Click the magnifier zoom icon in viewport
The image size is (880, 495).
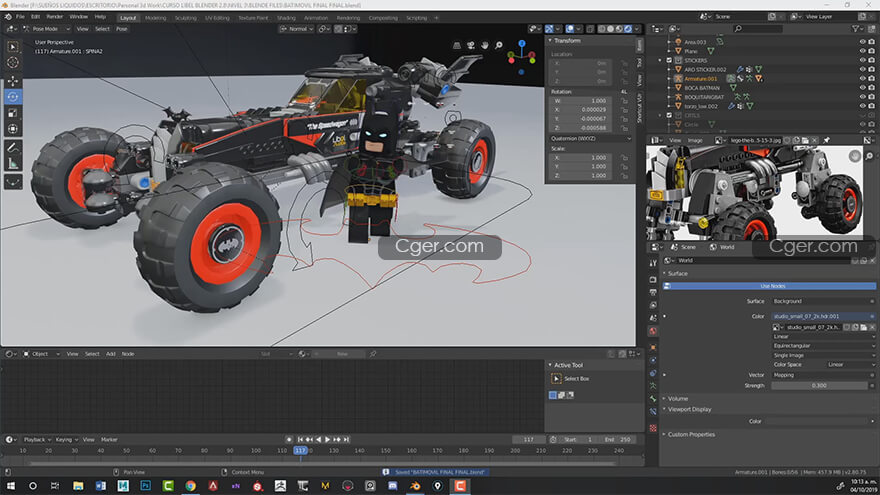pos(499,45)
